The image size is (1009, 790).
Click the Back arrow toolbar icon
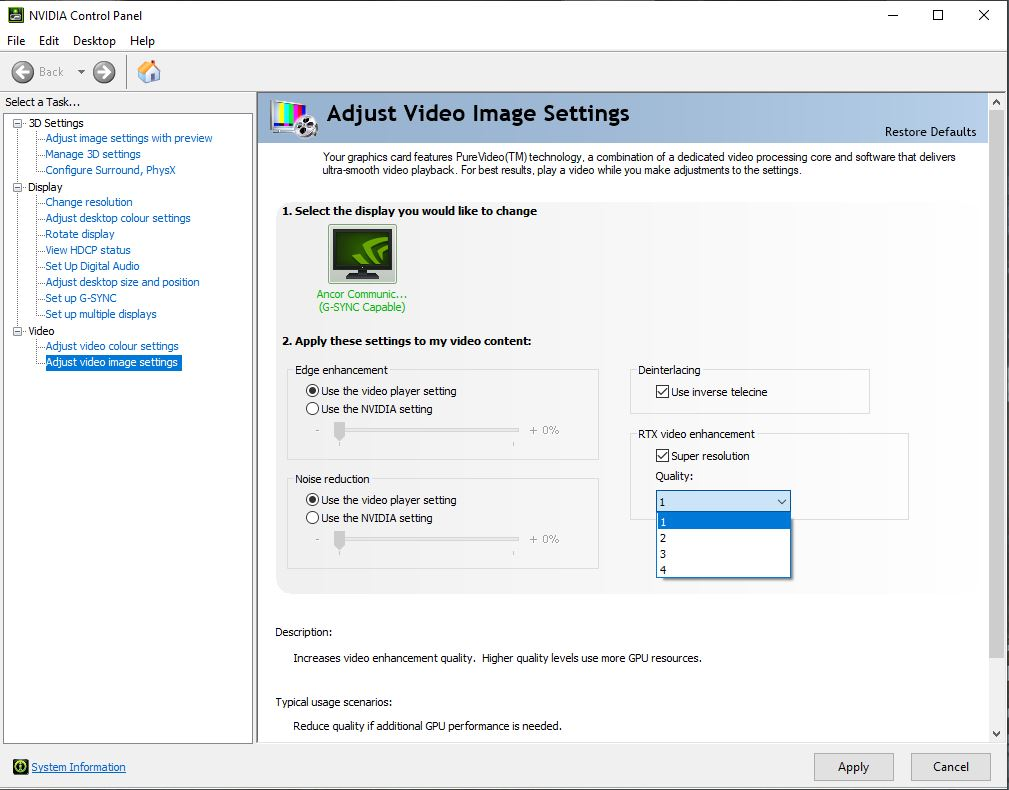24,72
